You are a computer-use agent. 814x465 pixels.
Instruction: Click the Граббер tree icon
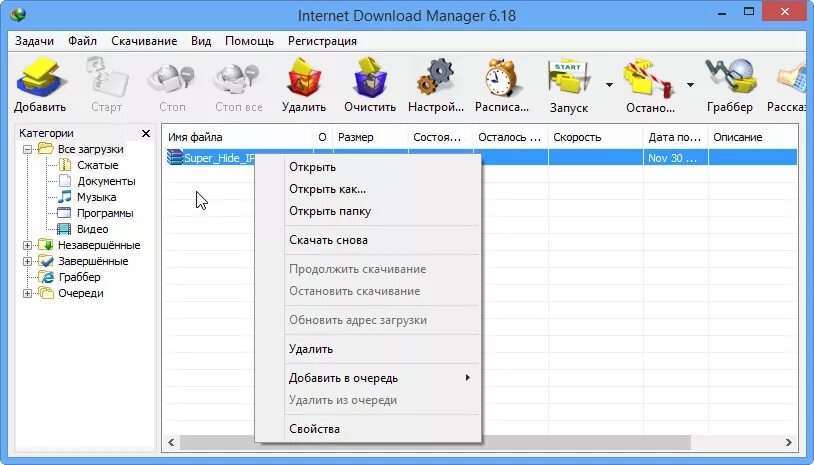click(46, 277)
